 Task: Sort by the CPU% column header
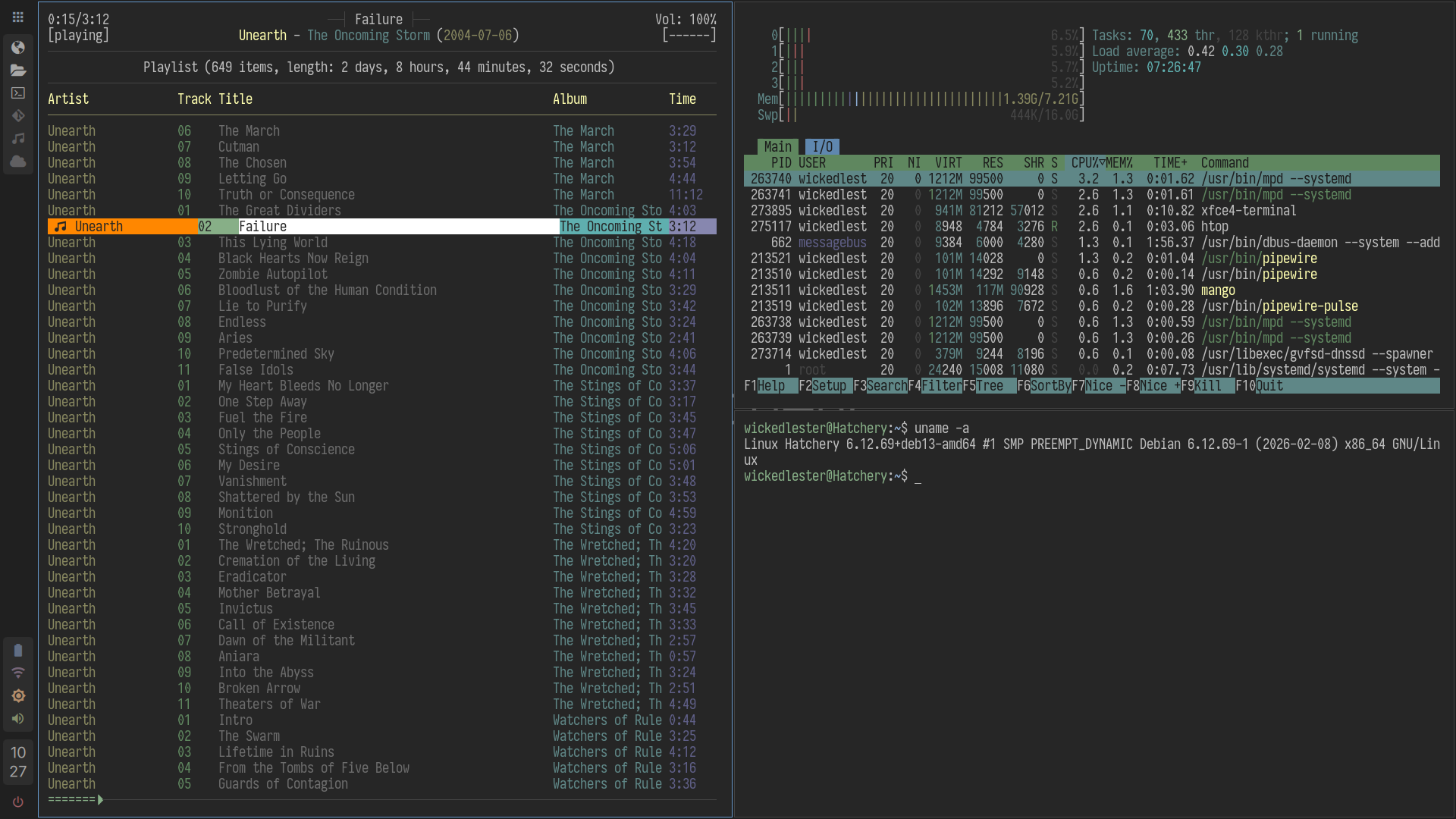(1087, 163)
